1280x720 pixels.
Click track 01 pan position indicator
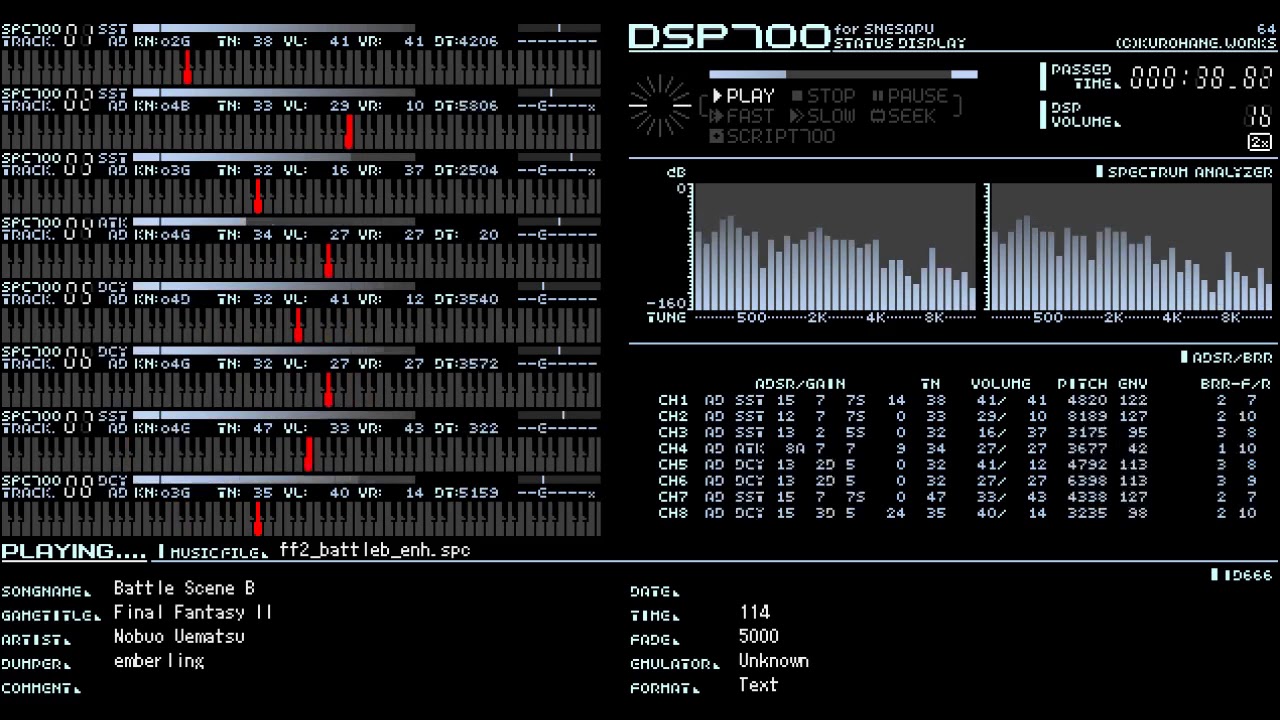(558, 28)
